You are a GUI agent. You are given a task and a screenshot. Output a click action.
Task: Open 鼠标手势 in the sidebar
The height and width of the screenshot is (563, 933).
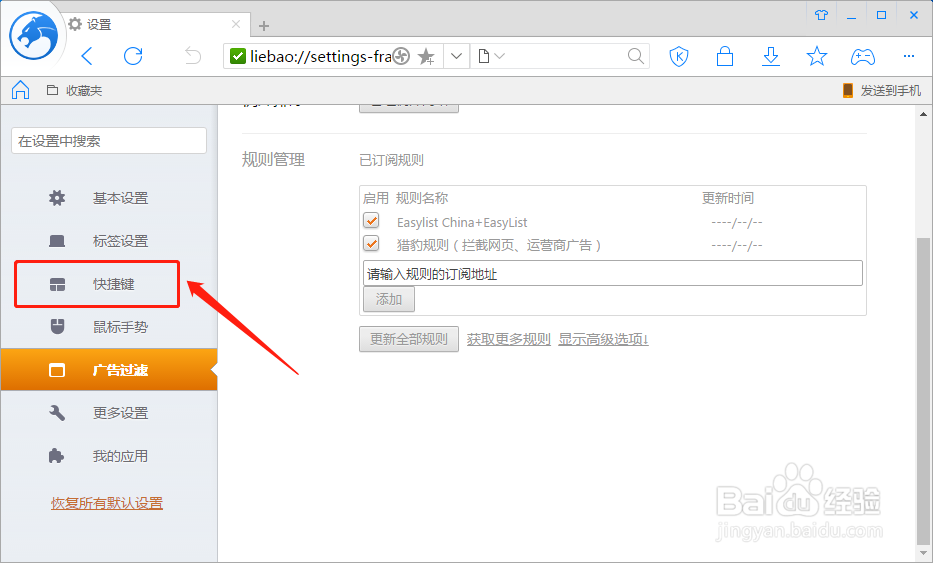(x=109, y=327)
